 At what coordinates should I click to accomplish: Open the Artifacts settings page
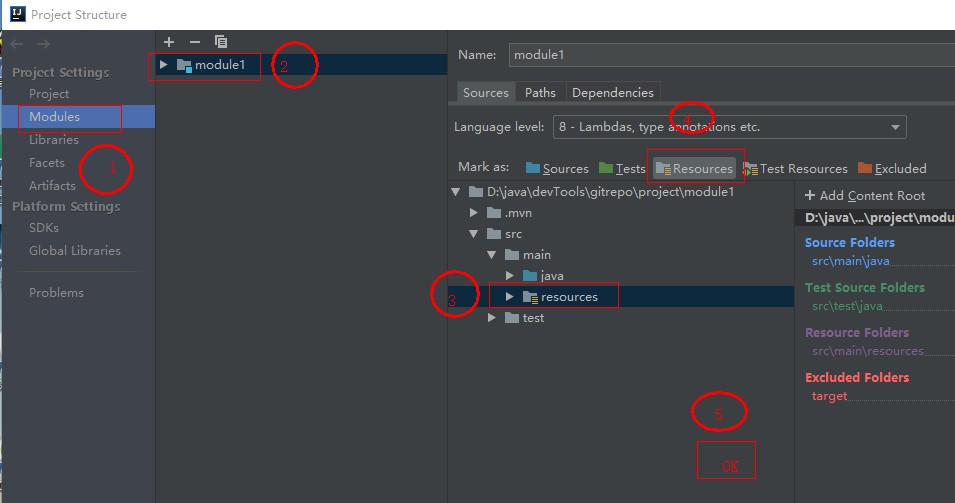tap(52, 185)
